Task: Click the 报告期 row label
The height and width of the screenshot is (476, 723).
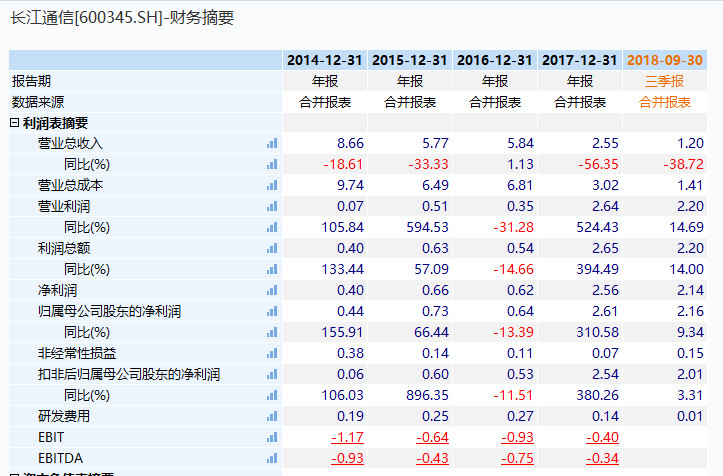Action: point(31,81)
